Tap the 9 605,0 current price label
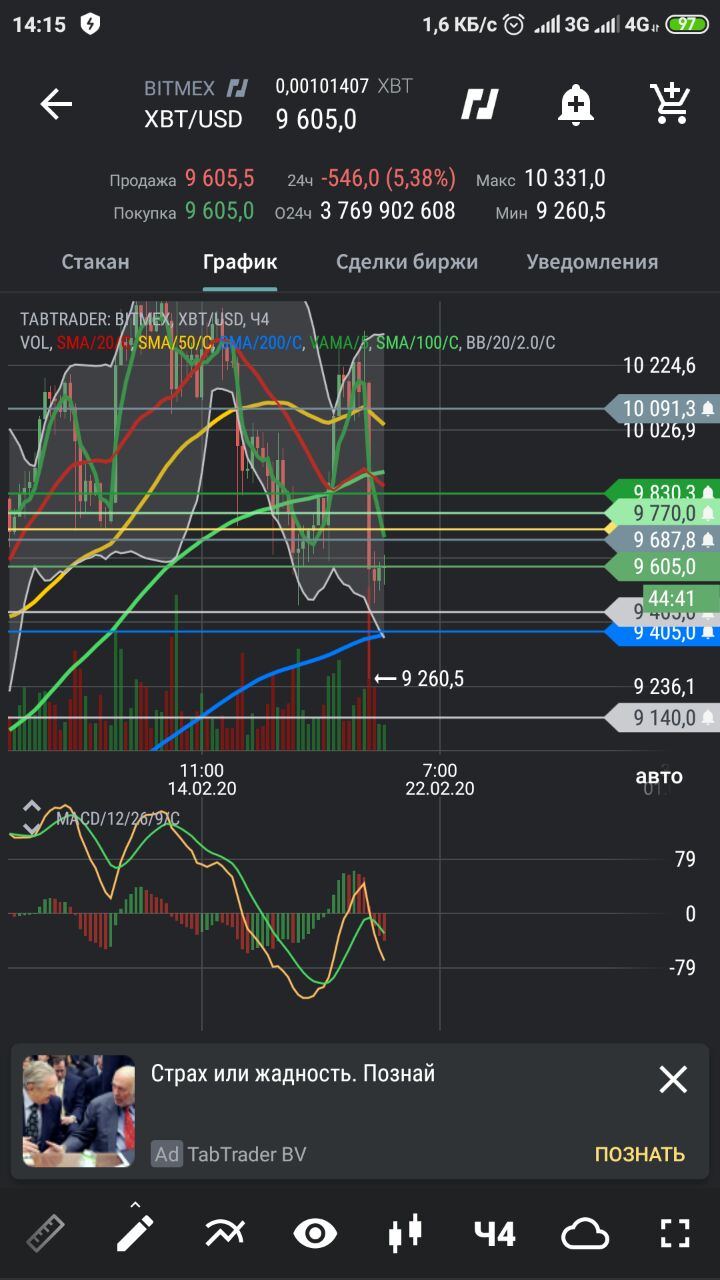Screen dimensions: 720x1280 click(x=662, y=567)
